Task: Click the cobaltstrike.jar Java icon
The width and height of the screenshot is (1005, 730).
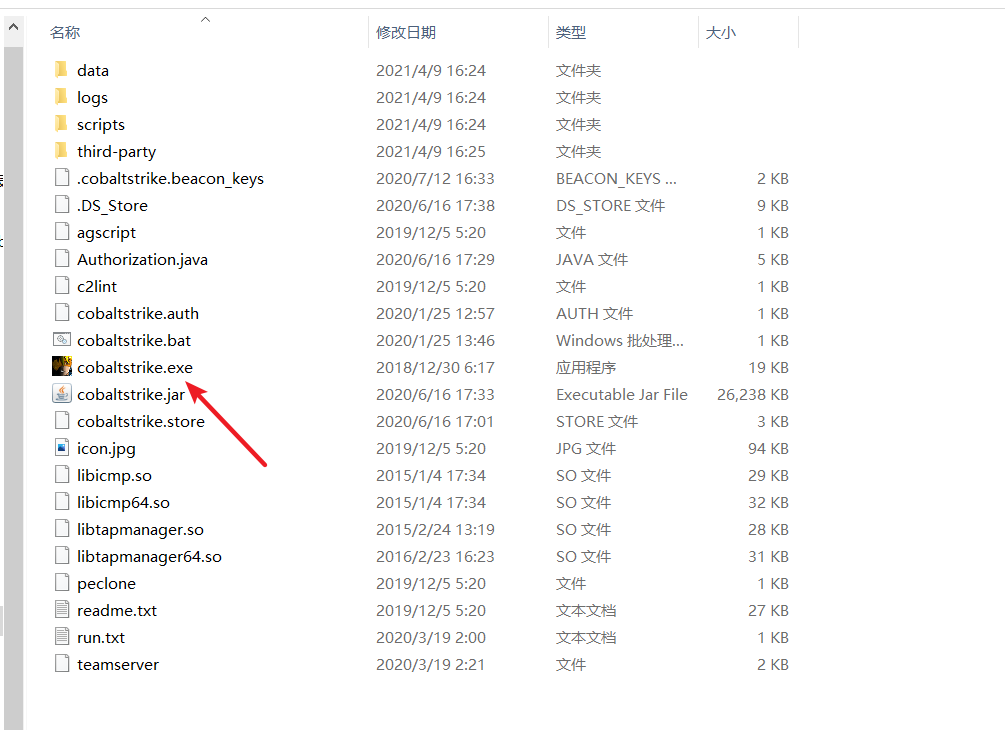Action: coord(62,394)
